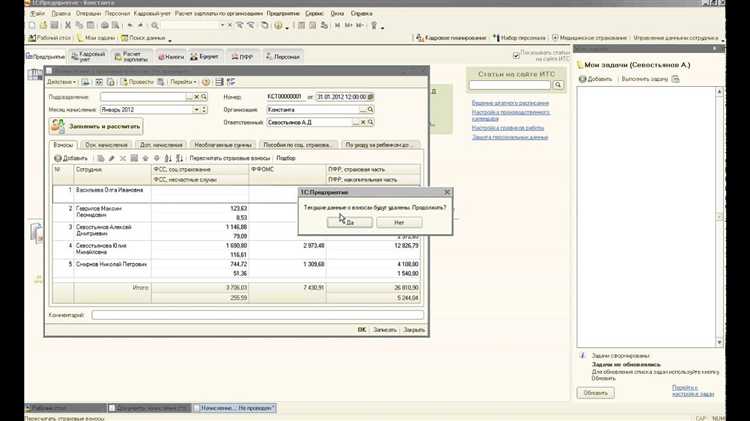The width and height of the screenshot is (750, 421).
Task: Open the Файл menu
Action: 37,13
